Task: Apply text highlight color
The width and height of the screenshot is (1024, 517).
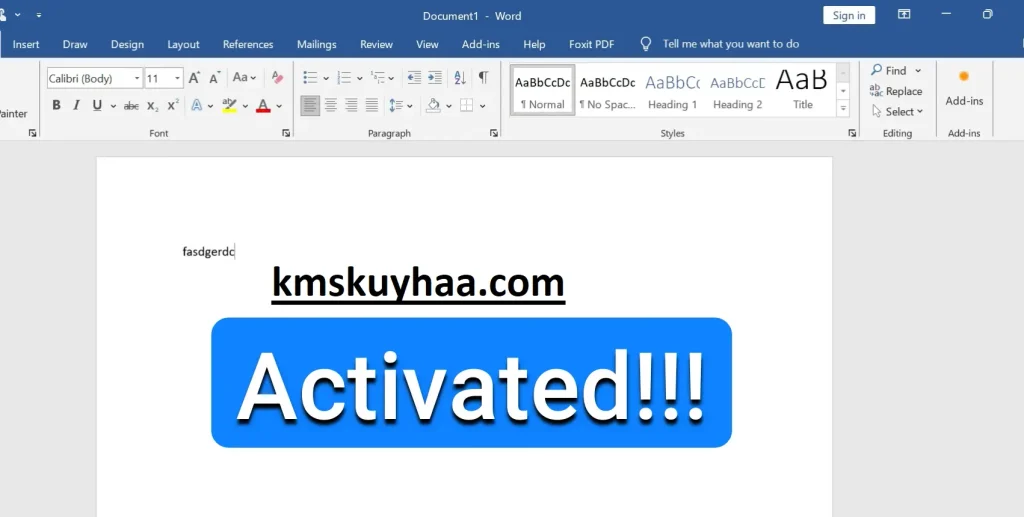Action: coord(229,105)
